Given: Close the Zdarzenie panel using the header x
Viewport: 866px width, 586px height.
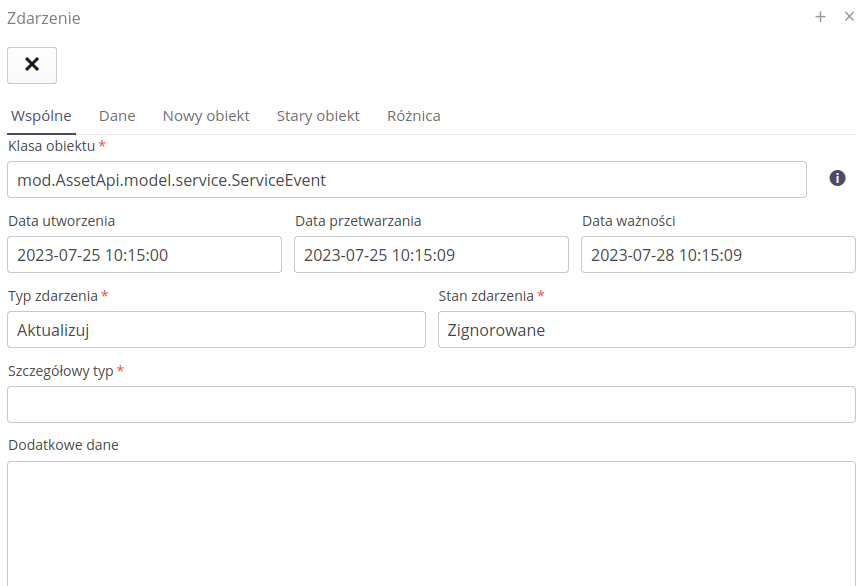Looking at the screenshot, I should pos(849,17).
